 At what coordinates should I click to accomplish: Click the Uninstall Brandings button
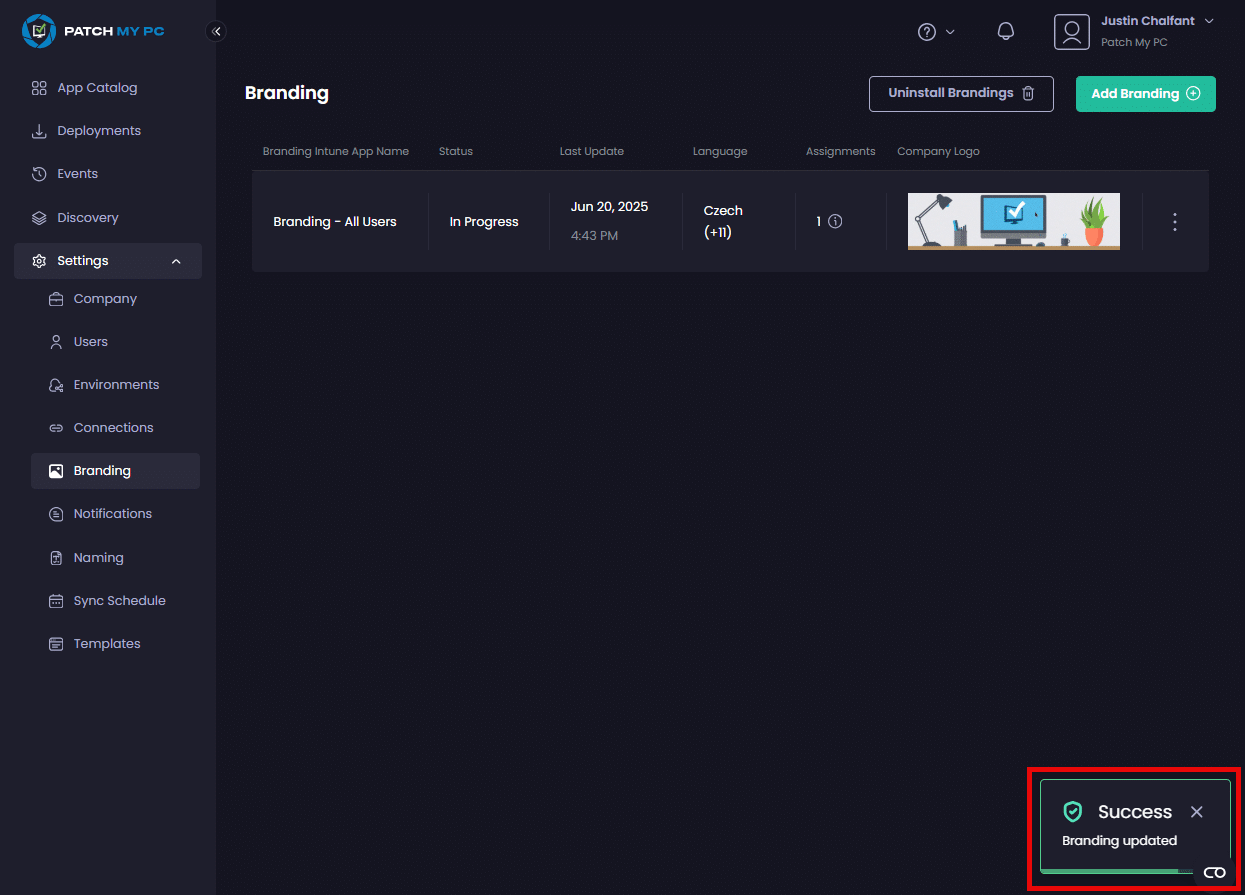960,93
